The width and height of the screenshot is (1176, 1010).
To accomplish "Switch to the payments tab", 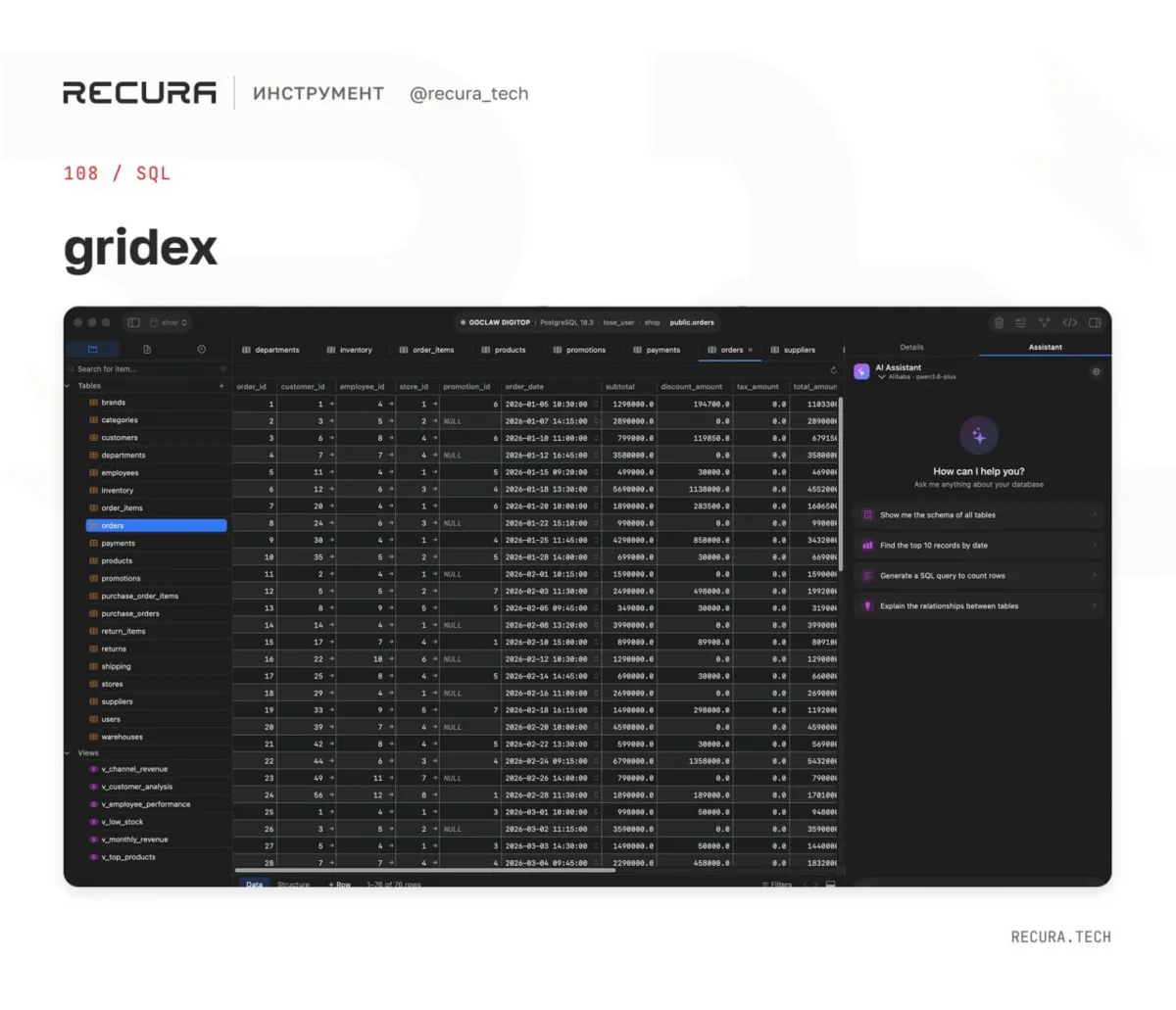I will coord(657,350).
